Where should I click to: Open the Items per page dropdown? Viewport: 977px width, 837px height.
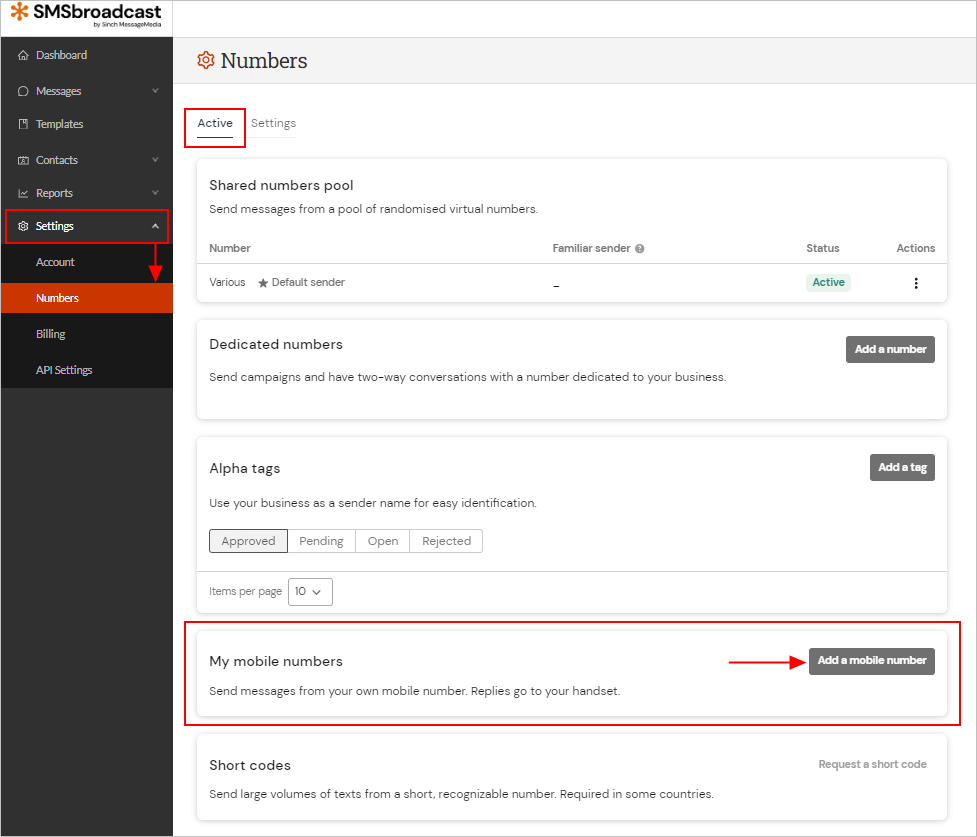(x=310, y=591)
